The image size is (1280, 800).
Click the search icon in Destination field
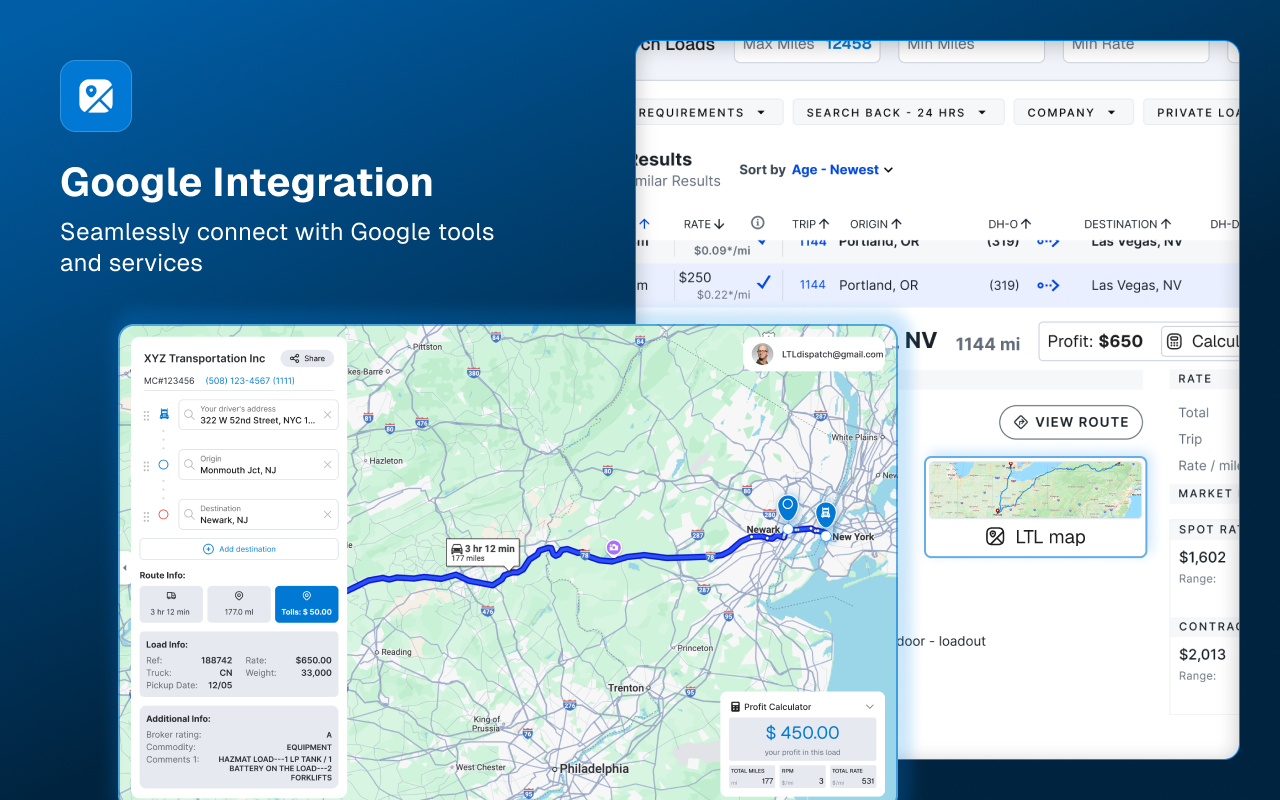coord(189,515)
